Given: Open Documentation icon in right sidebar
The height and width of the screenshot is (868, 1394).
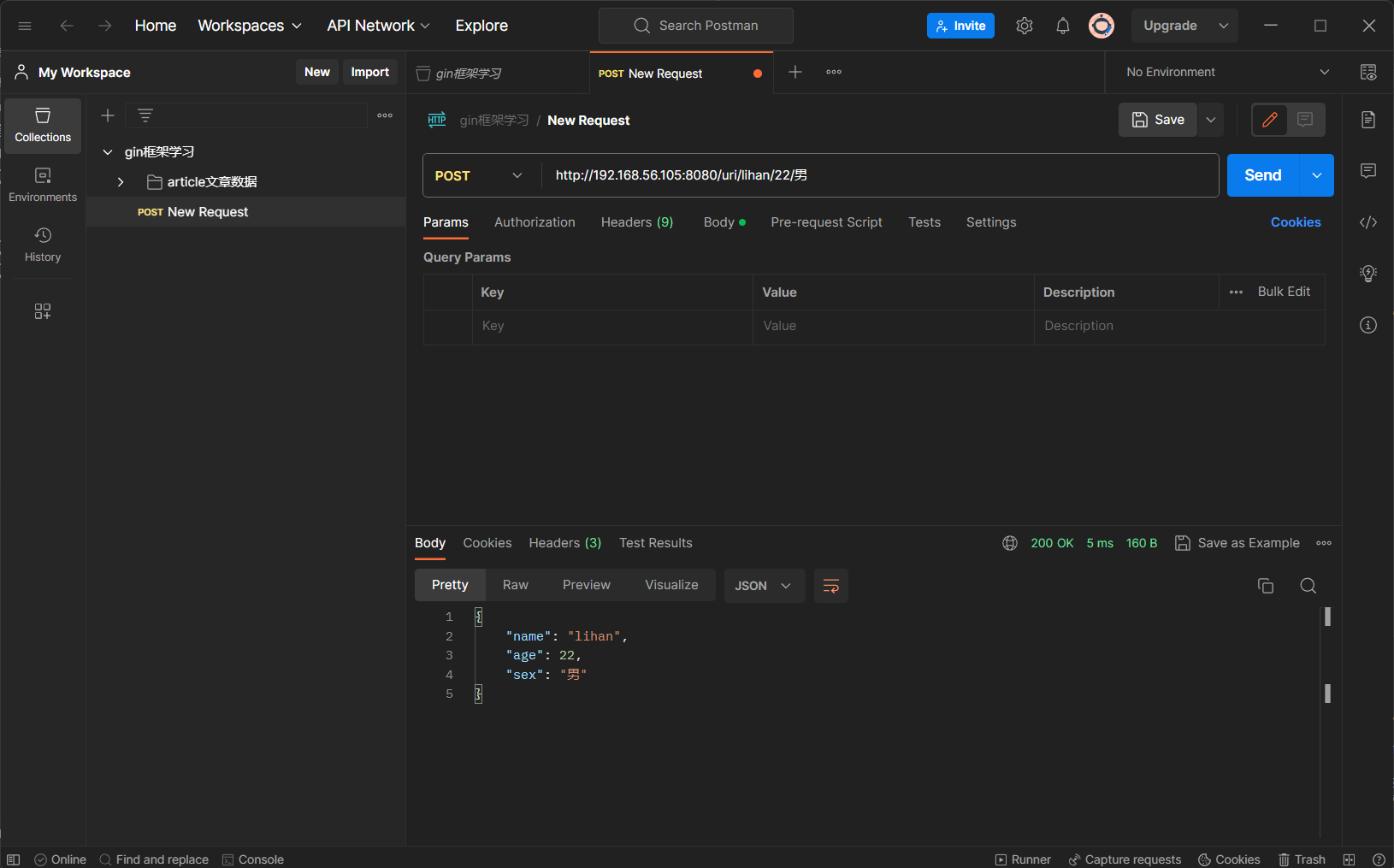Looking at the screenshot, I should pos(1368,119).
